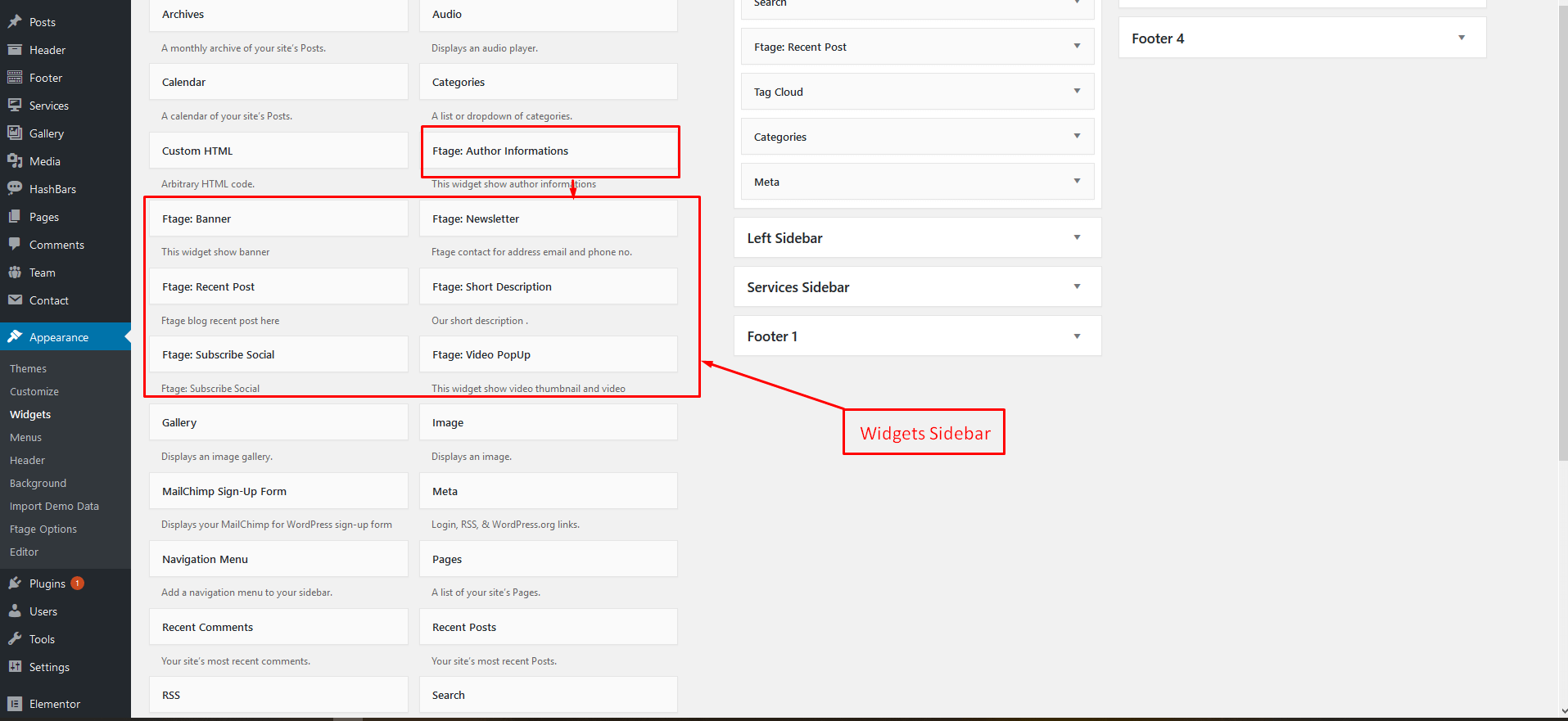Select the Ftage: Short Description widget

[x=549, y=286]
